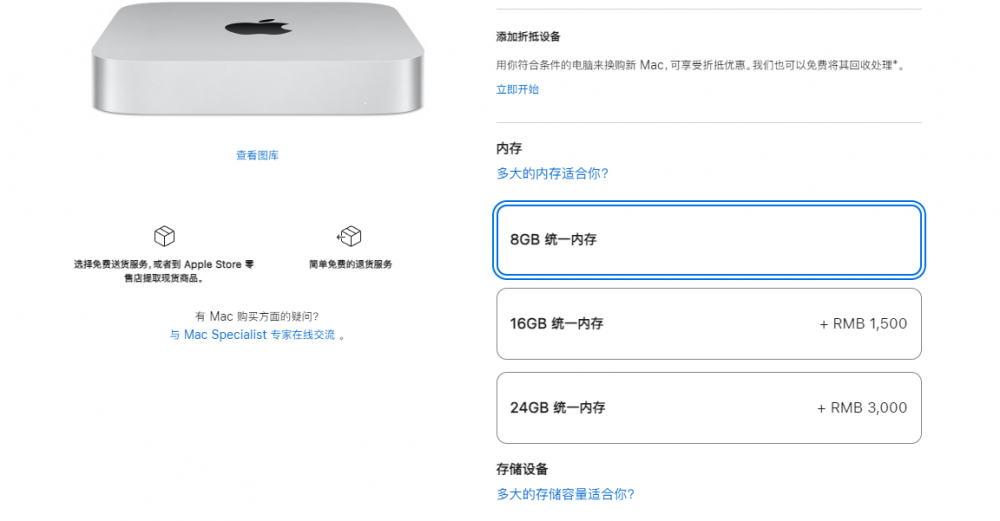Start trade-in via 立即开始 link
The image size is (1000, 521).
pos(517,89)
